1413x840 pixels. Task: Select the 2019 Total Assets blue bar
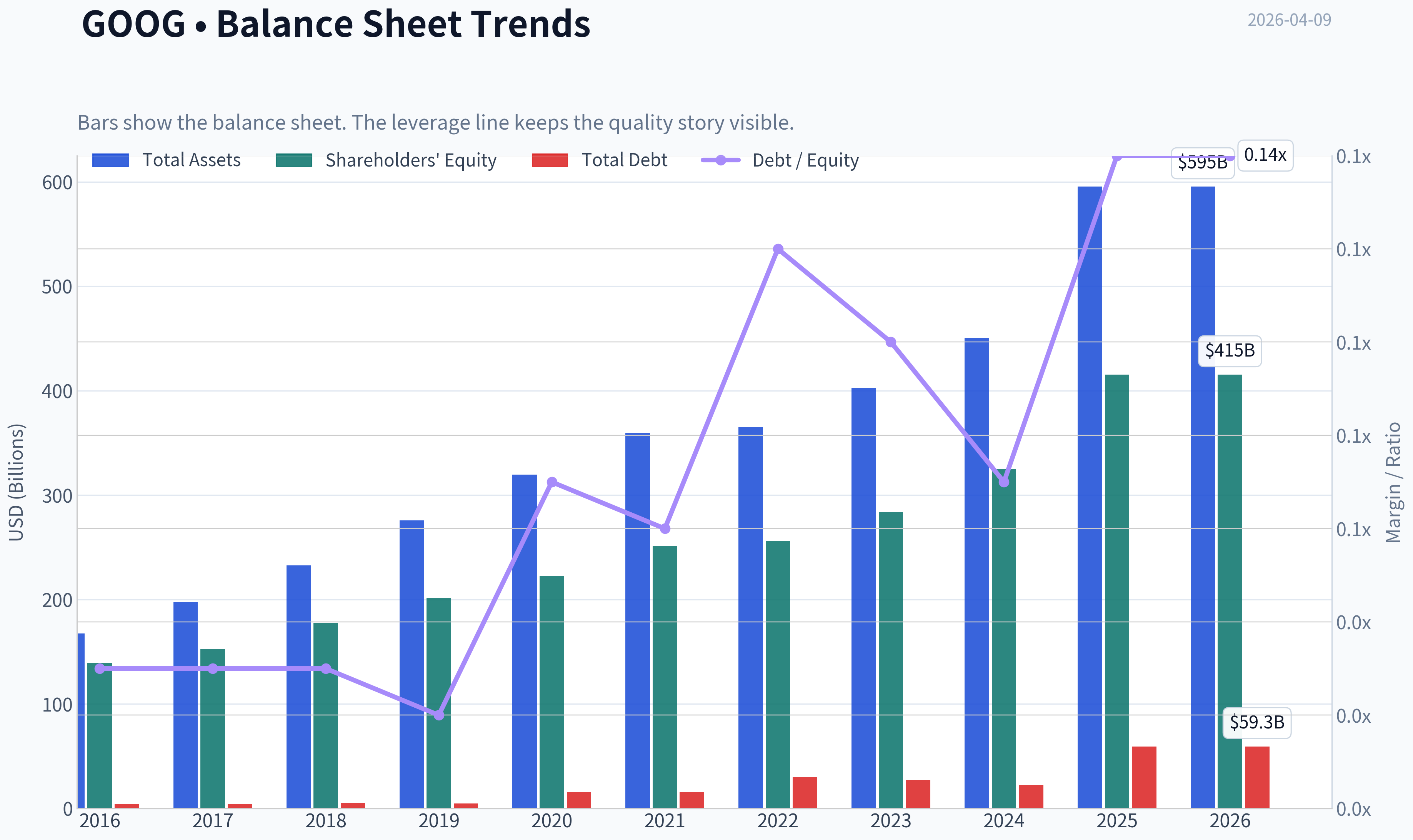[412, 664]
